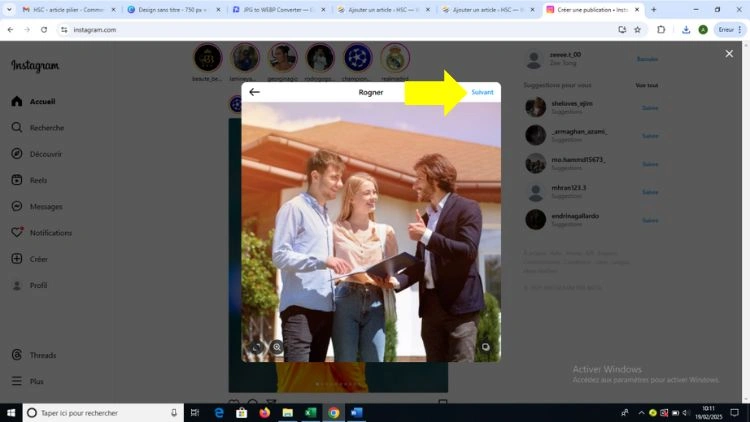Close the create post overlay with X
This screenshot has height=422, width=750.
[x=729, y=54]
